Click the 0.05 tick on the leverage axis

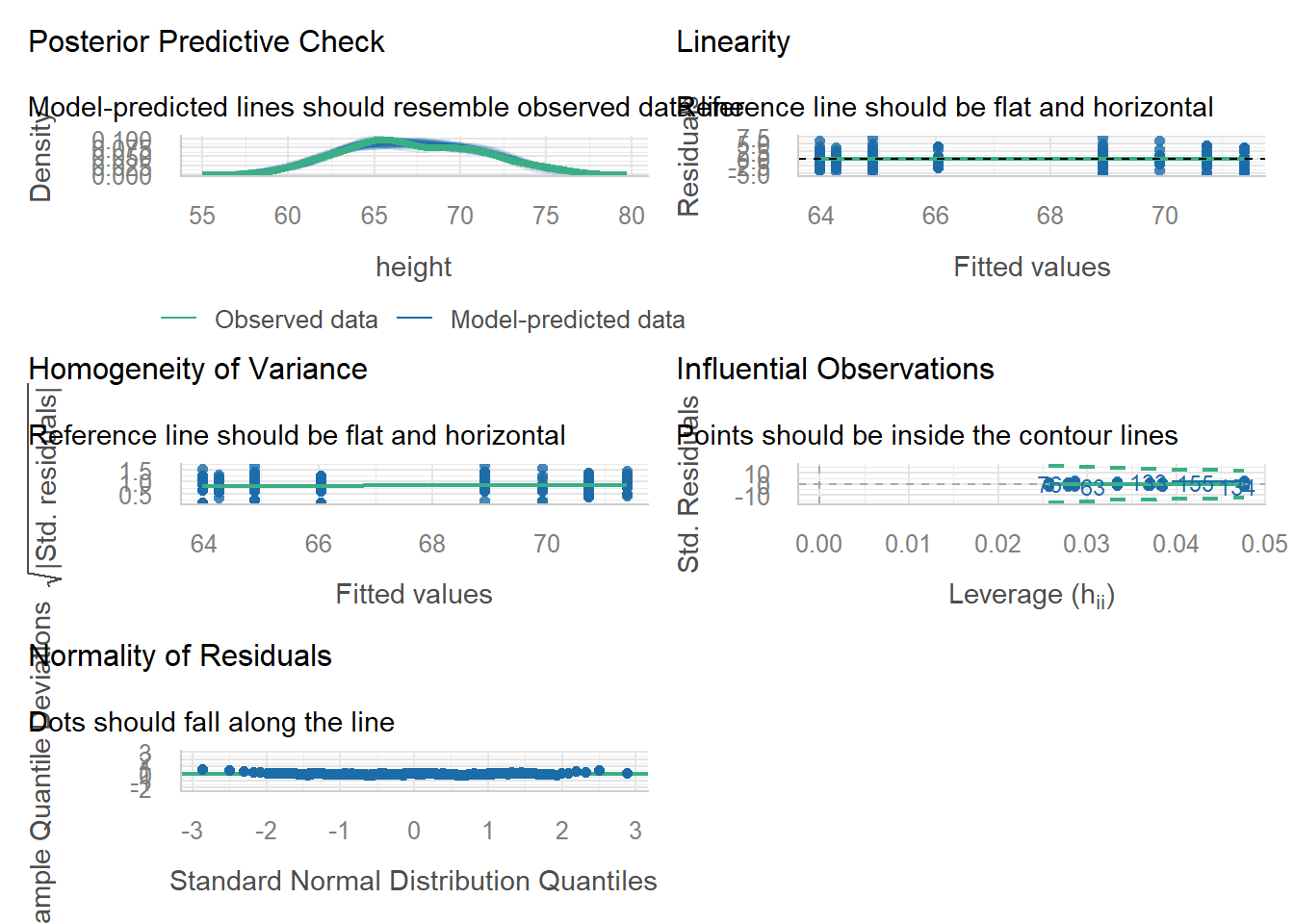[x=1264, y=545]
